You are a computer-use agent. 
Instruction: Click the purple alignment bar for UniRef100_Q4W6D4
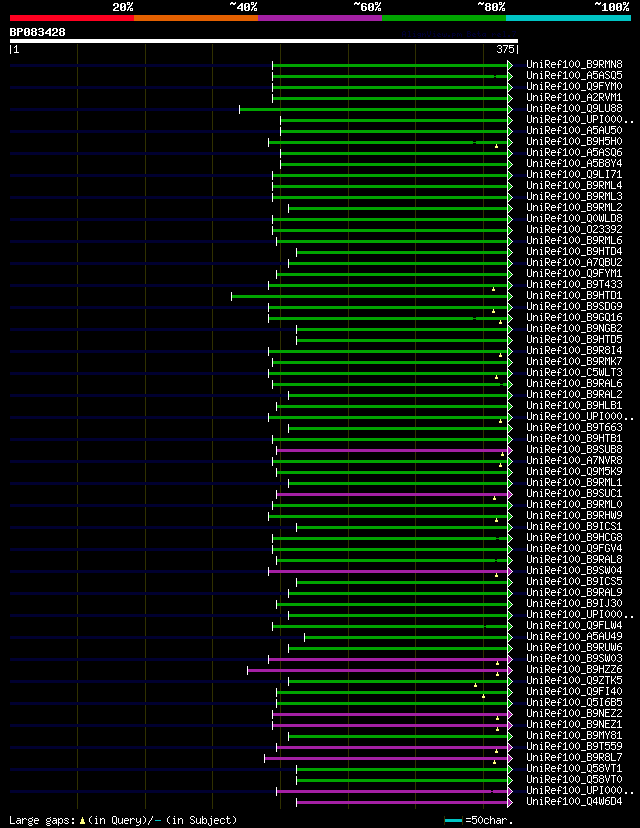tap(402, 803)
